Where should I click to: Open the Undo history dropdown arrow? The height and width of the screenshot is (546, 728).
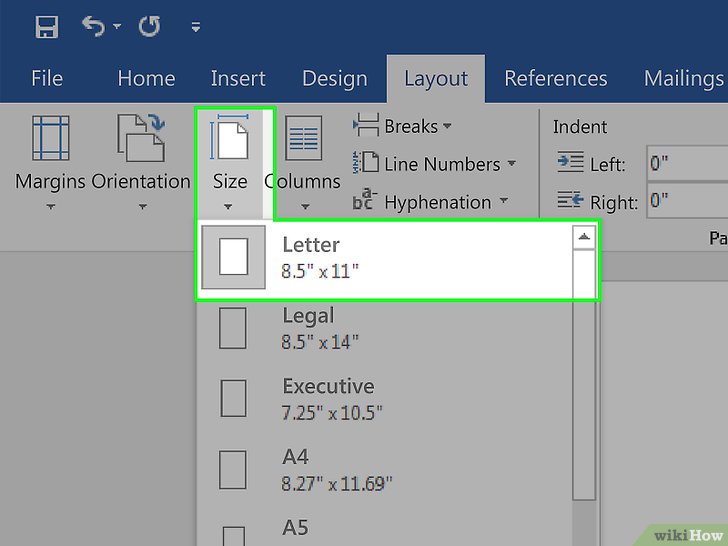tap(117, 26)
